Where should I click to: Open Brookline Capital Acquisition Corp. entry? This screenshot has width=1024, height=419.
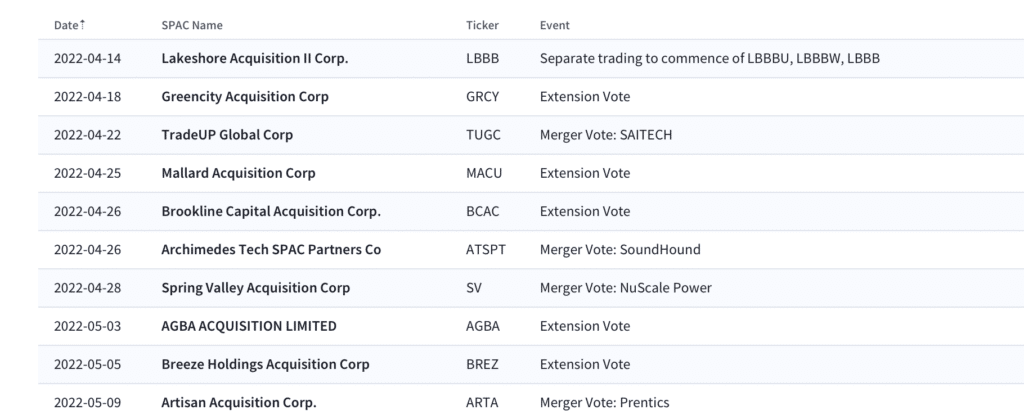pyautogui.click(x=271, y=211)
